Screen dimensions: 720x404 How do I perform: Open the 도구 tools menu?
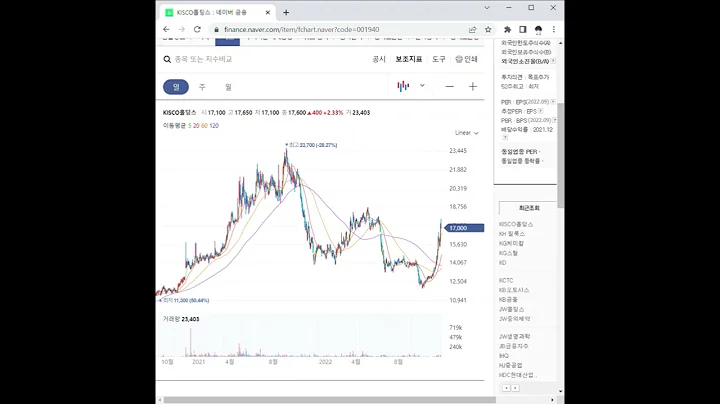tap(439, 59)
